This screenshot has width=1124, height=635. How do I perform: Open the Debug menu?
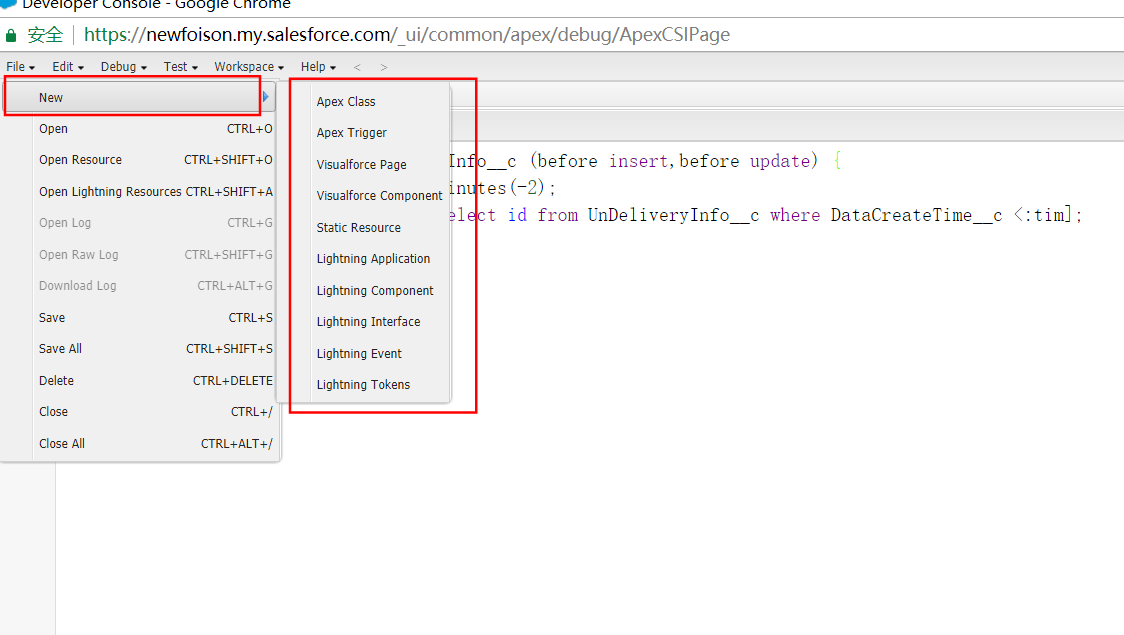123,67
